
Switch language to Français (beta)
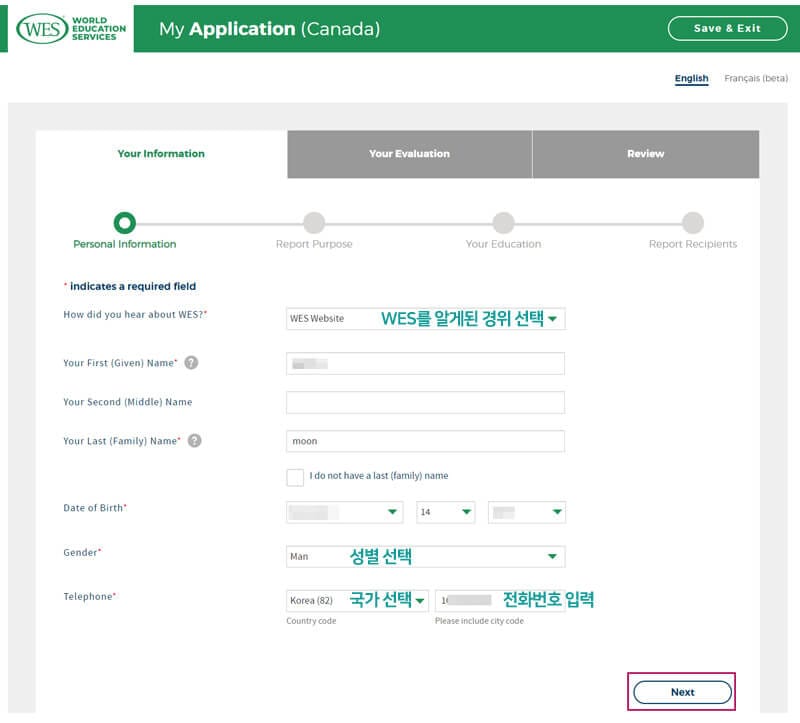pyautogui.click(x=755, y=78)
